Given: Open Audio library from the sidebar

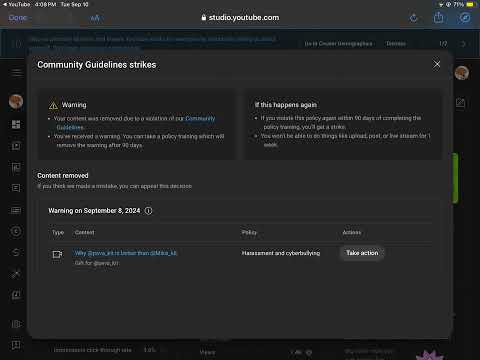Looking at the screenshot, I should [16, 295].
